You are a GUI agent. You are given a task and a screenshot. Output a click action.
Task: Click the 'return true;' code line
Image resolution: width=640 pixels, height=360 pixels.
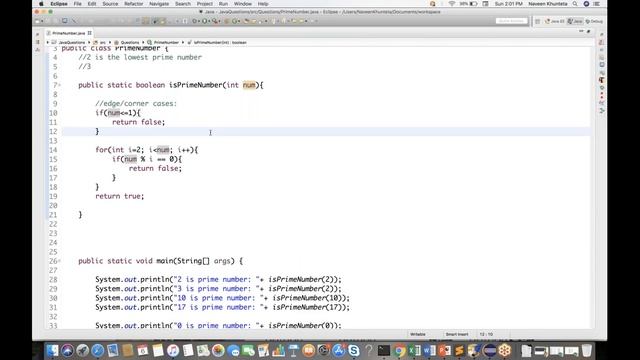pos(120,196)
